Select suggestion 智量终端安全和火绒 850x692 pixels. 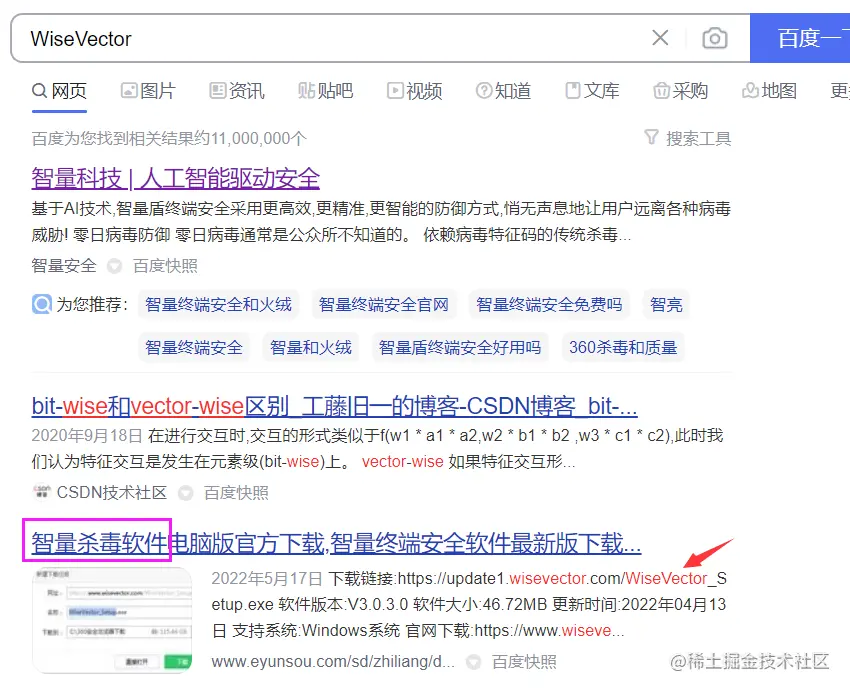pyautogui.click(x=218, y=304)
